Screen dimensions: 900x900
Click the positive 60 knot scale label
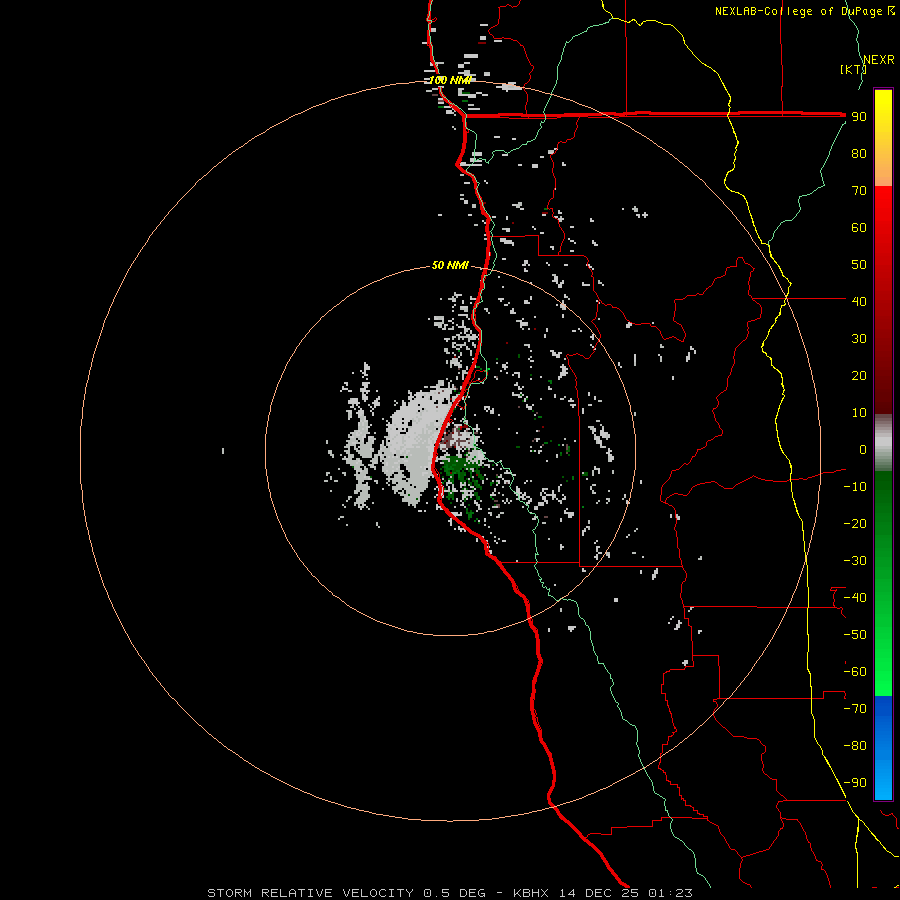click(859, 227)
